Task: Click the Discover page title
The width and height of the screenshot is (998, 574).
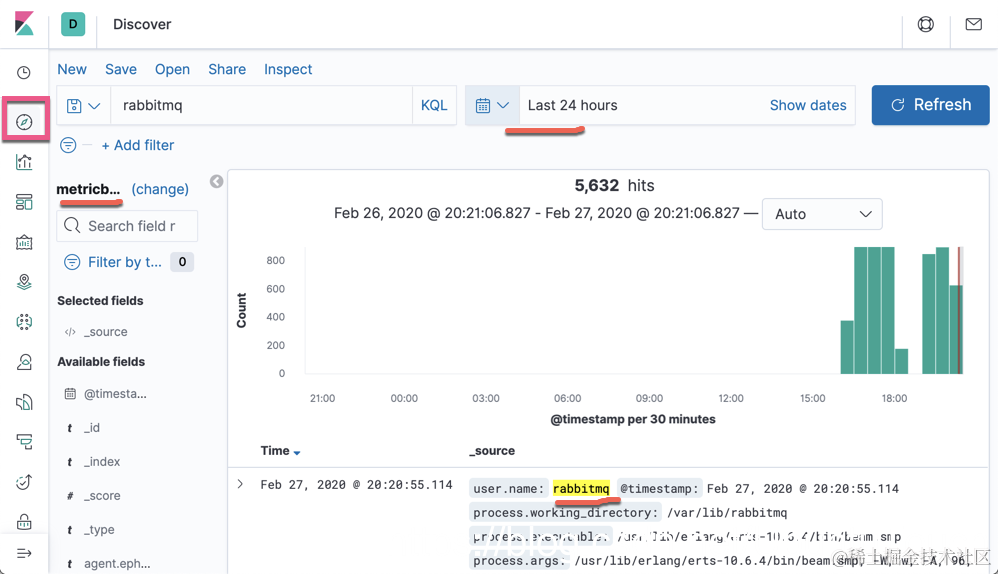Action: tap(142, 24)
